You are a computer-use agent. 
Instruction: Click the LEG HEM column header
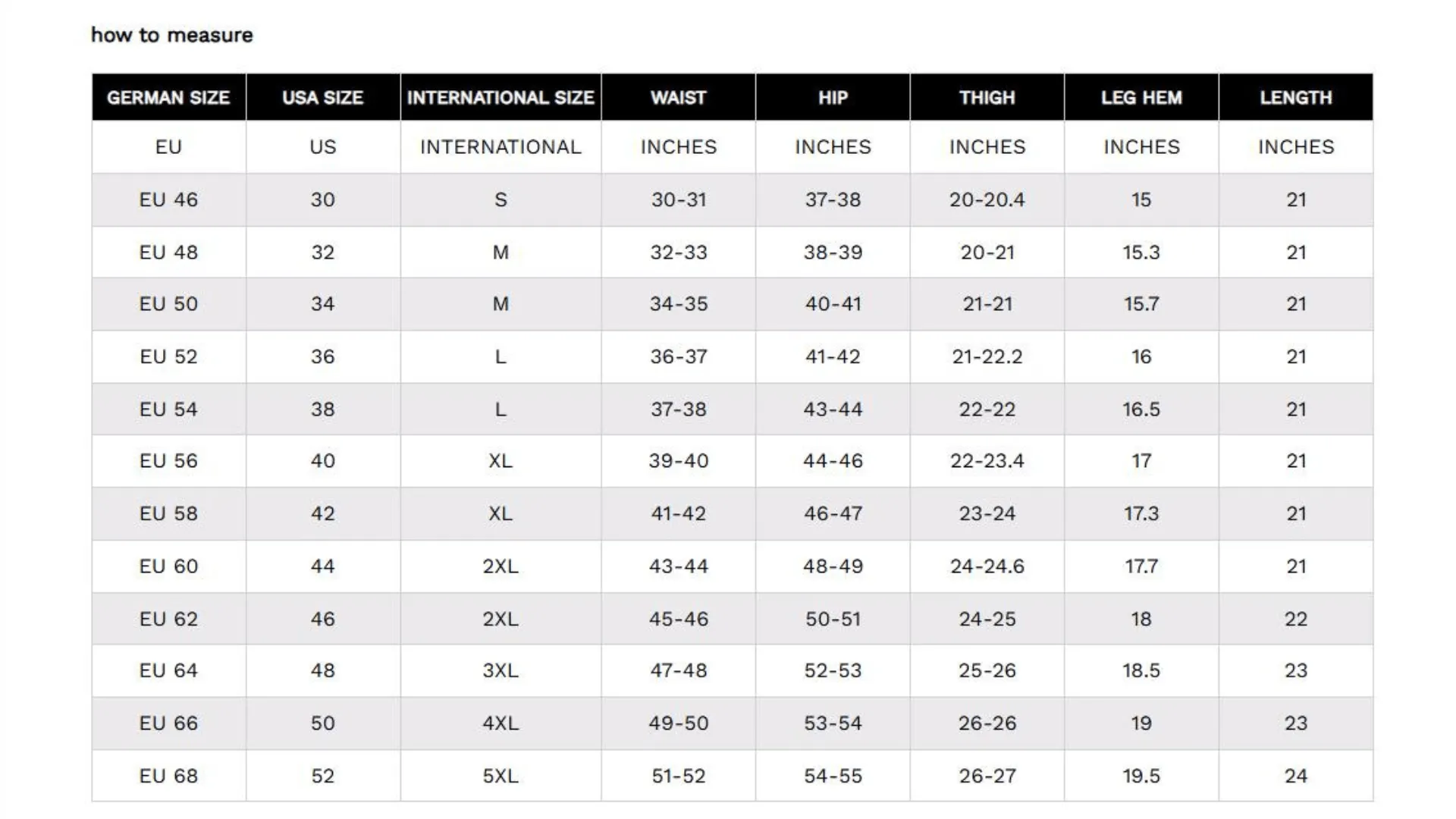point(1141,97)
